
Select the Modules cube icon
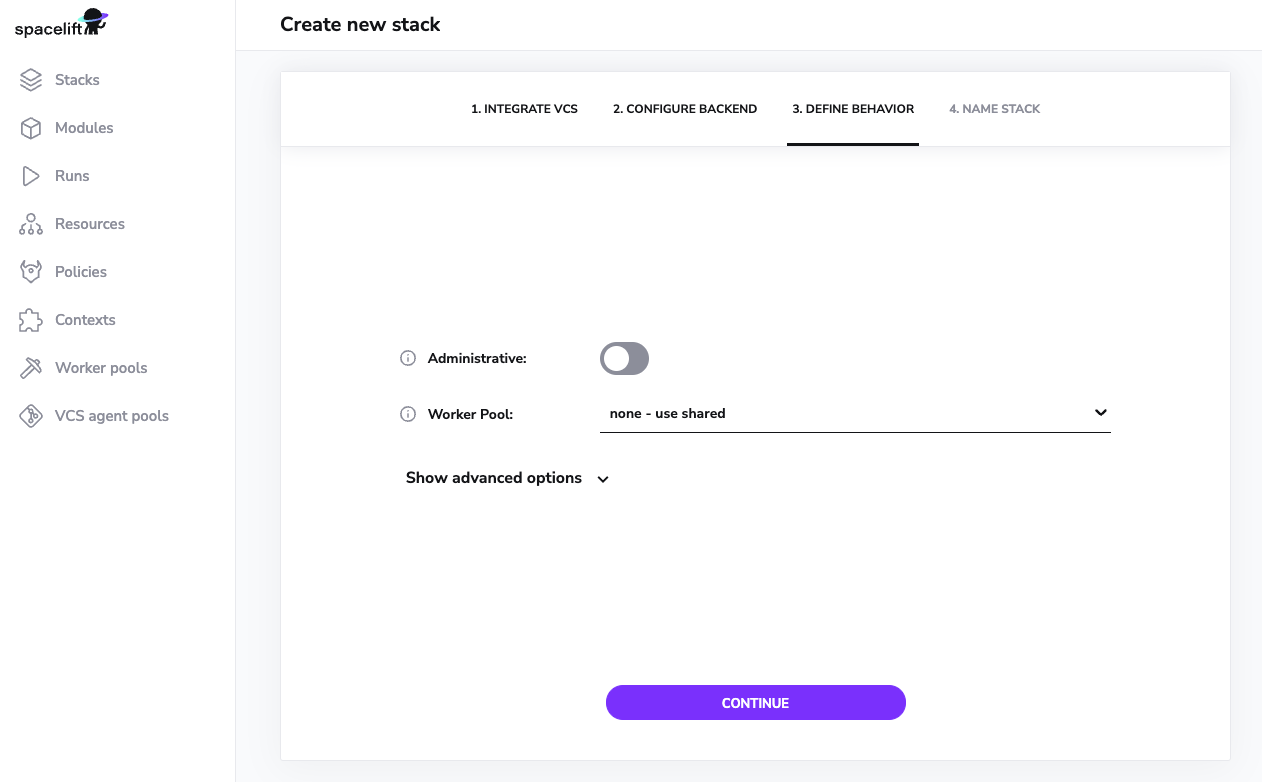click(x=31, y=128)
